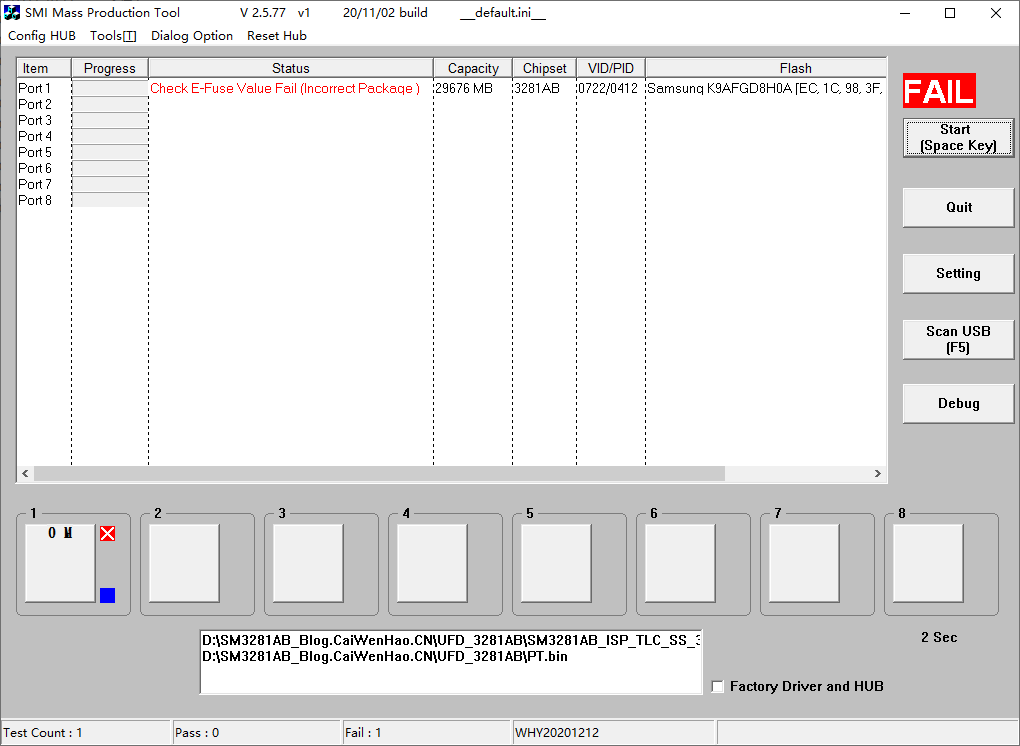Open the Setting dialog
The image size is (1020, 746).
point(957,272)
